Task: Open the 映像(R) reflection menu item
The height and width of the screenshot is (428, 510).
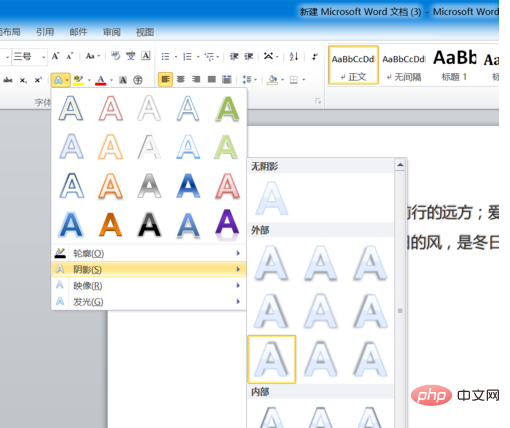Action: [x=149, y=286]
